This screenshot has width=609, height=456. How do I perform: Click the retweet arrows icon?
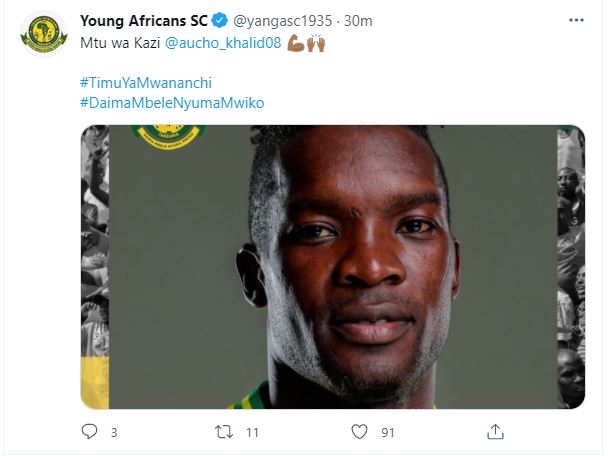[x=224, y=432]
